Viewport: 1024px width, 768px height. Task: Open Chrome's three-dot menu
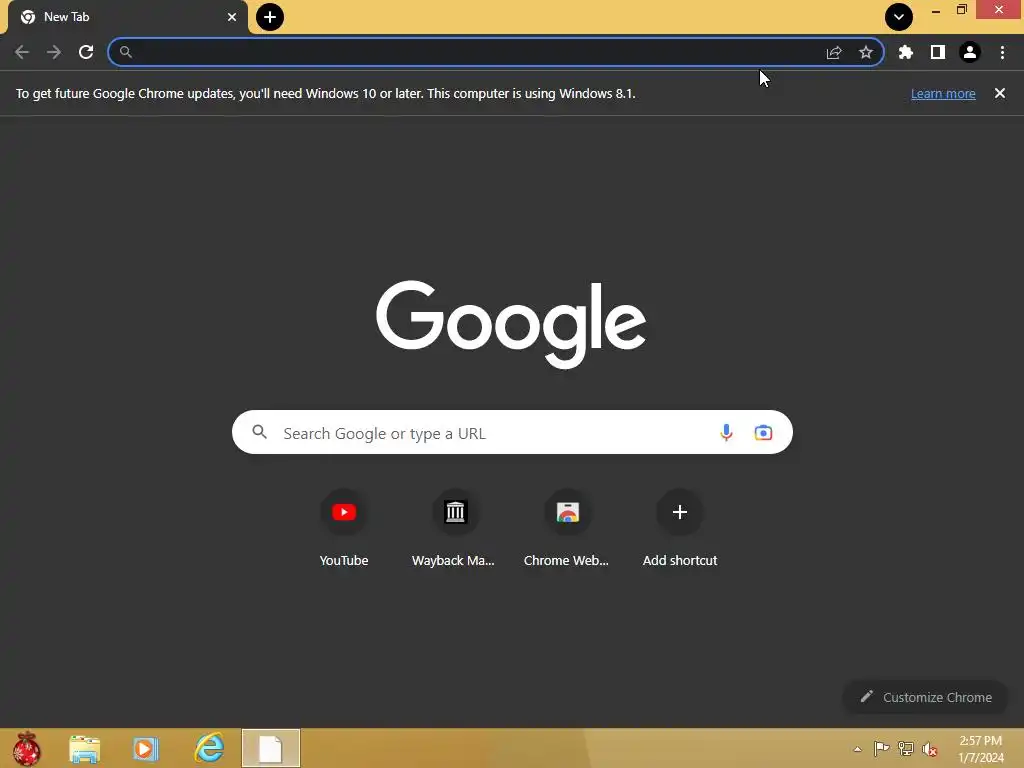click(1002, 52)
